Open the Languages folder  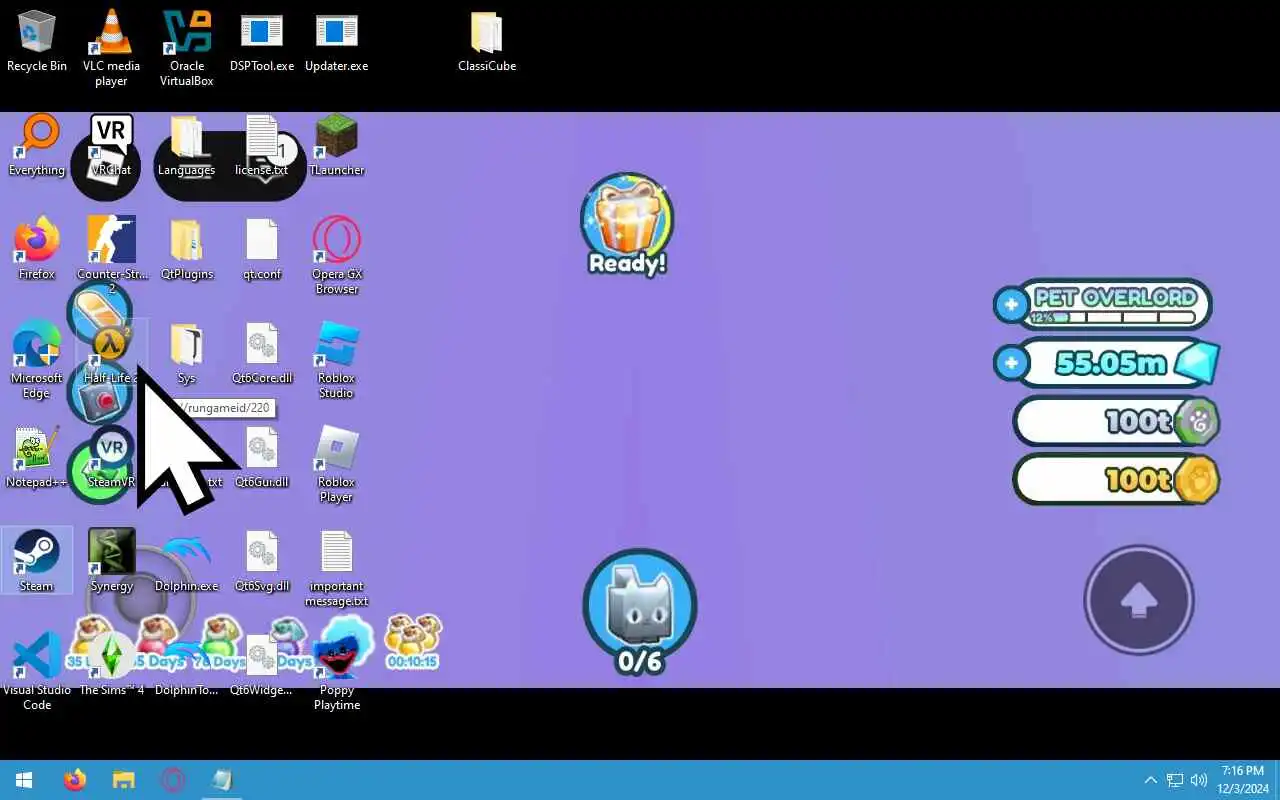click(x=187, y=146)
